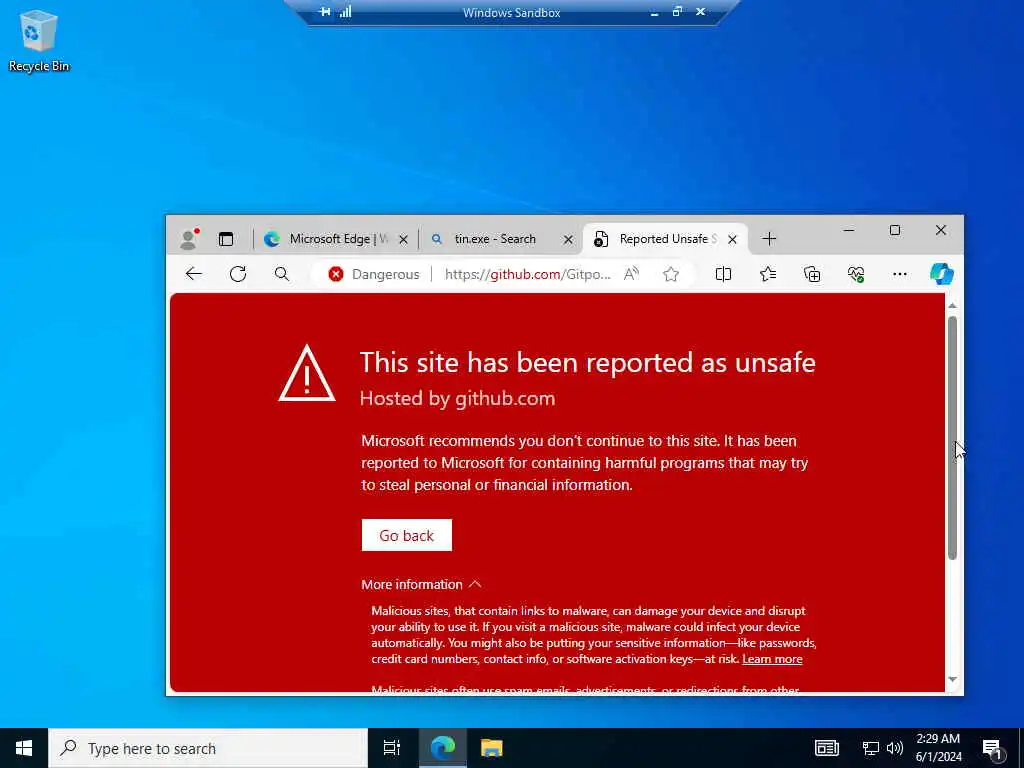This screenshot has width=1024, height=768.
Task: Open Browser essentials heart icon
Action: (x=856, y=274)
